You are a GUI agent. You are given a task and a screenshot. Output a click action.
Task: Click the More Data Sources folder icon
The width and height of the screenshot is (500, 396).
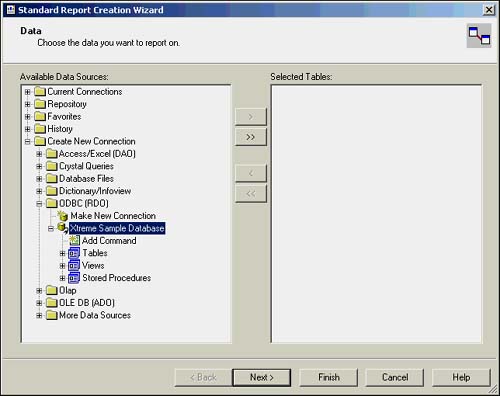(52, 315)
